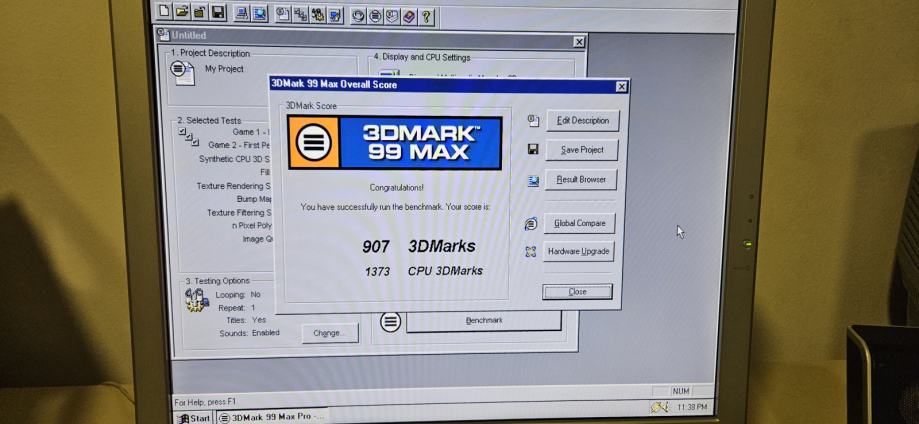Click the icon beside Hardware Upgrade

pos(530,252)
